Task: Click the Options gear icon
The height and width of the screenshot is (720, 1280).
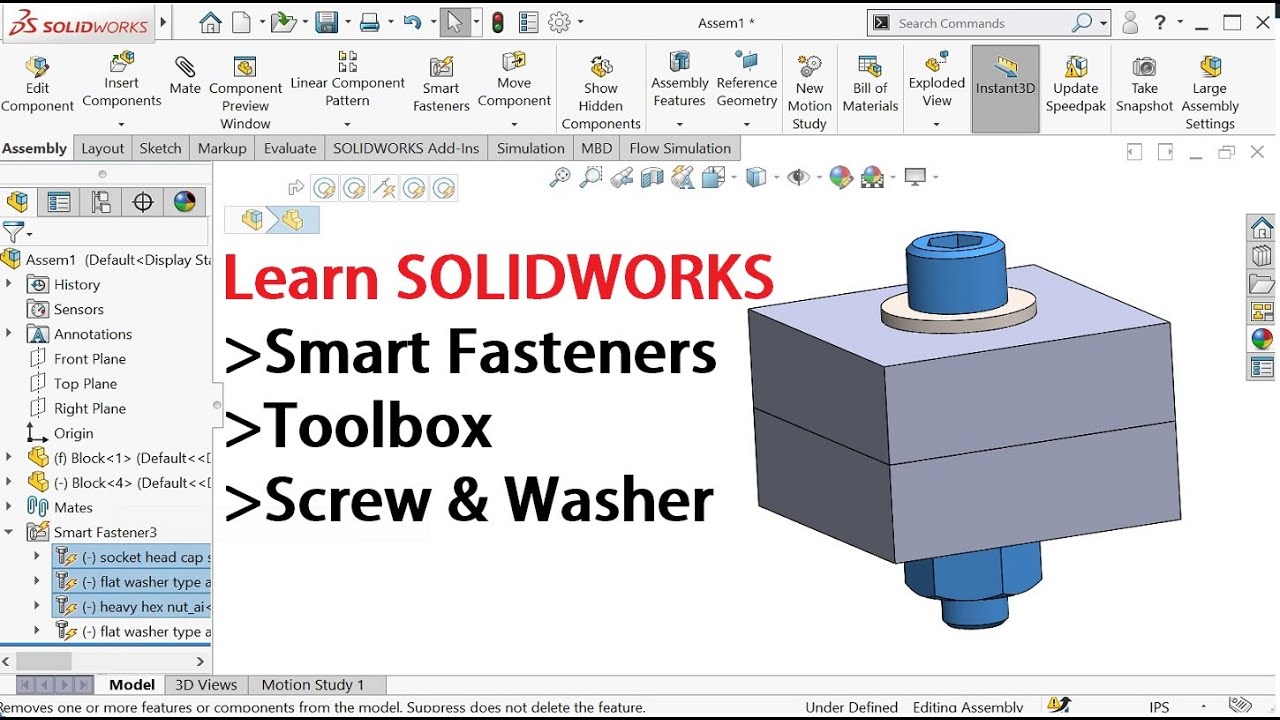Action: click(x=559, y=23)
